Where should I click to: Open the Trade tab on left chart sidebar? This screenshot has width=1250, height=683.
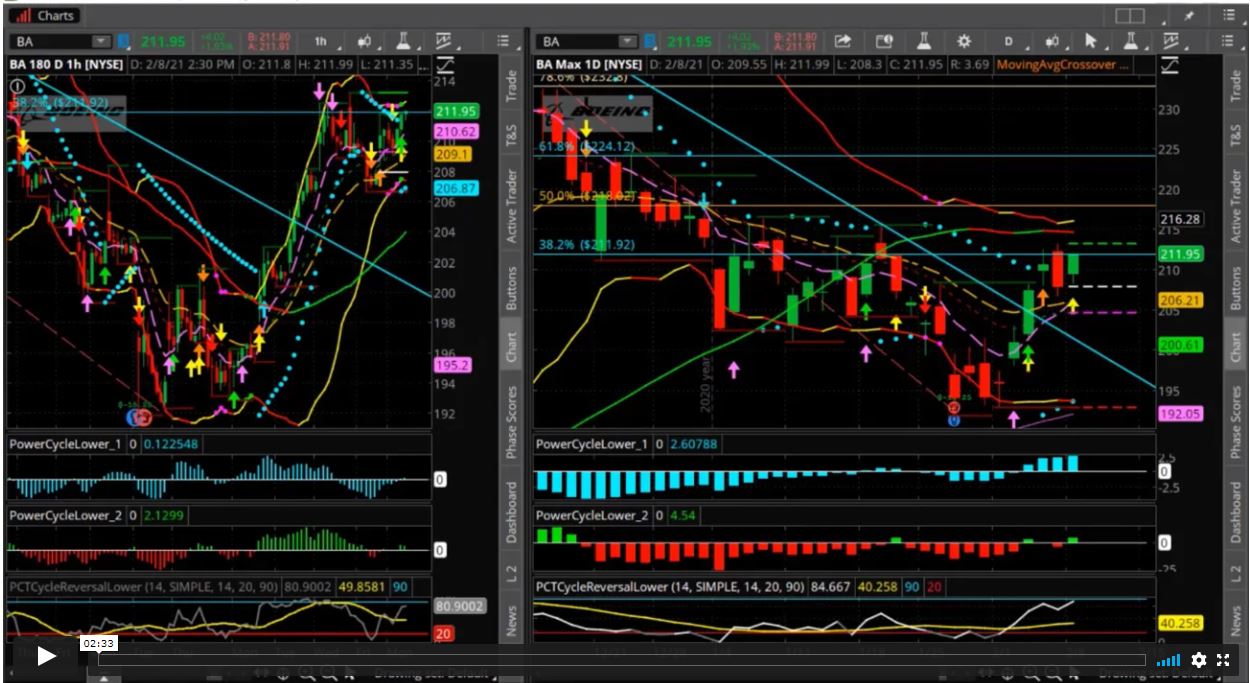coord(512,85)
